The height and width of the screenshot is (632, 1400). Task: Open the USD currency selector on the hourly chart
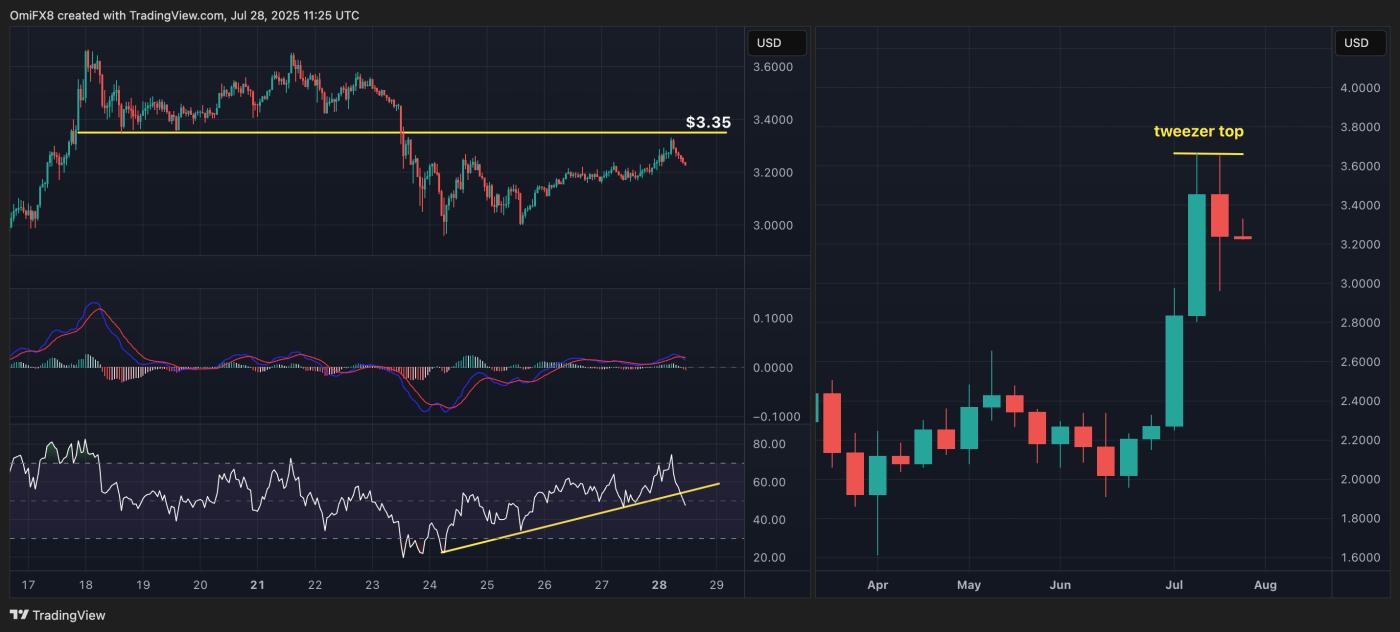point(777,43)
